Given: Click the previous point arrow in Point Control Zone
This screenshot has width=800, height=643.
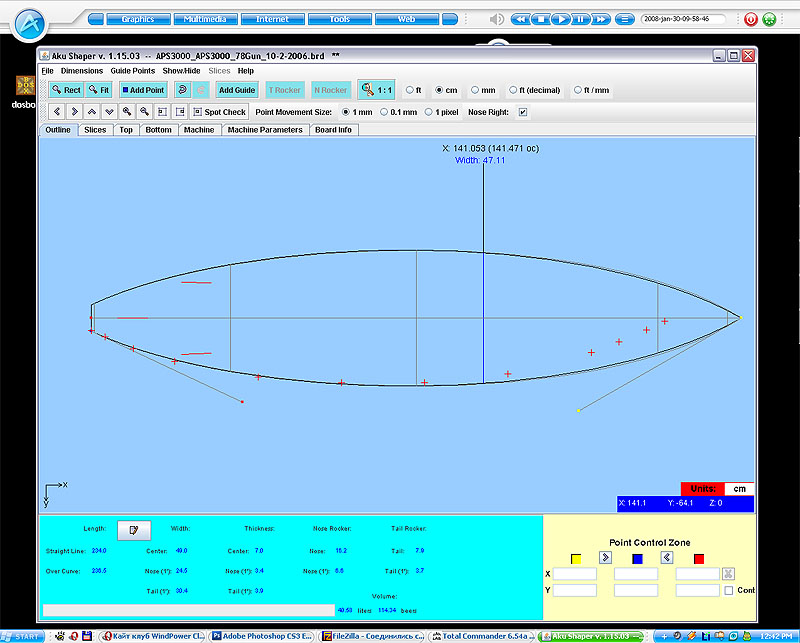Looking at the screenshot, I should 666,557.
